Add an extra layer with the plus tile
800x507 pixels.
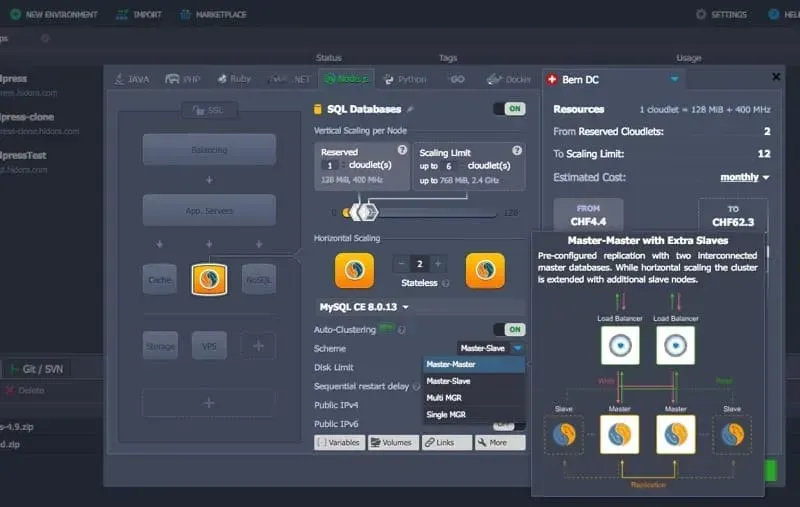click(x=258, y=345)
